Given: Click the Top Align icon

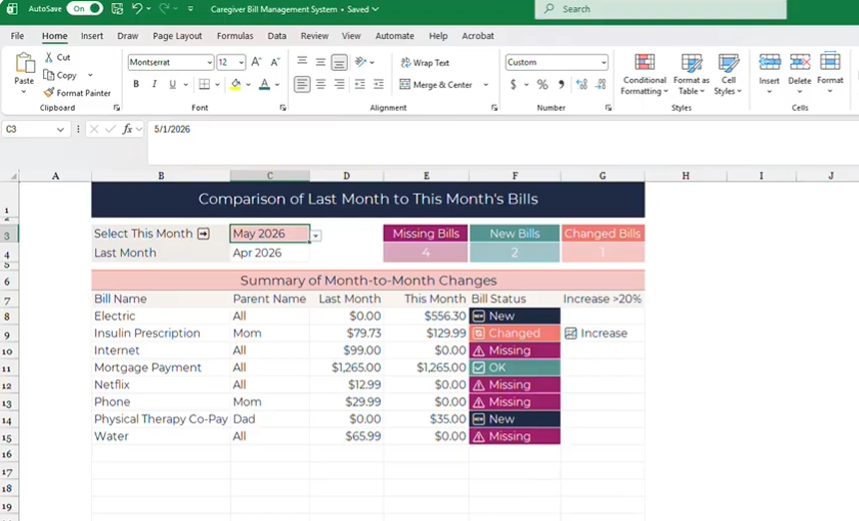Looking at the screenshot, I should click(302, 61).
